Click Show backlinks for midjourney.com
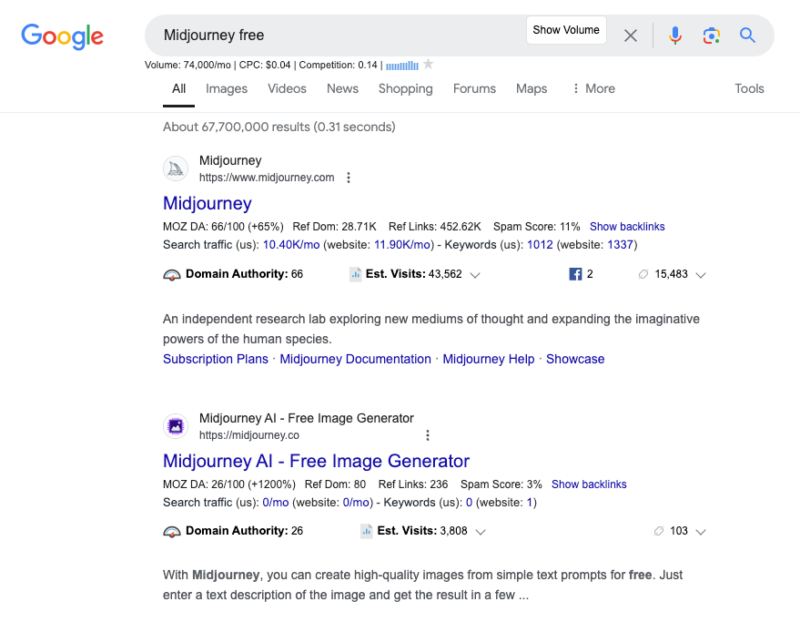Screen dimensions: 800x622 pyautogui.click(x=627, y=227)
